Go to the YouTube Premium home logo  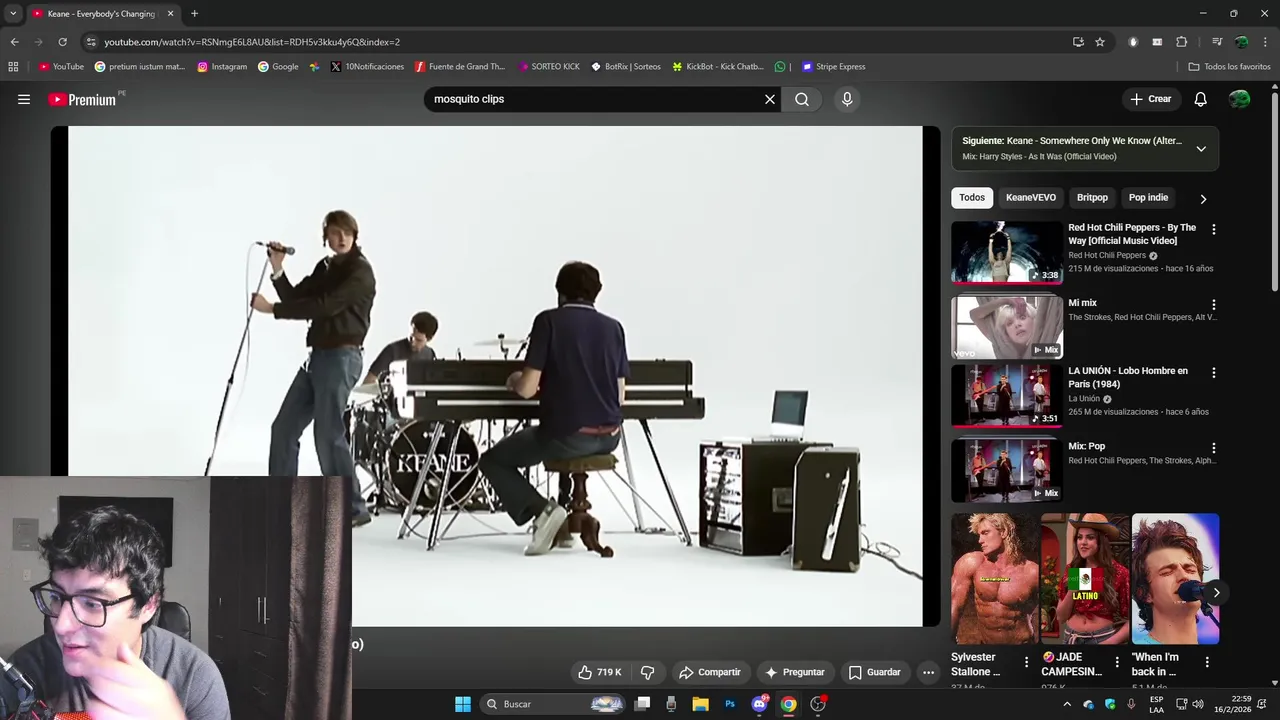(82, 99)
